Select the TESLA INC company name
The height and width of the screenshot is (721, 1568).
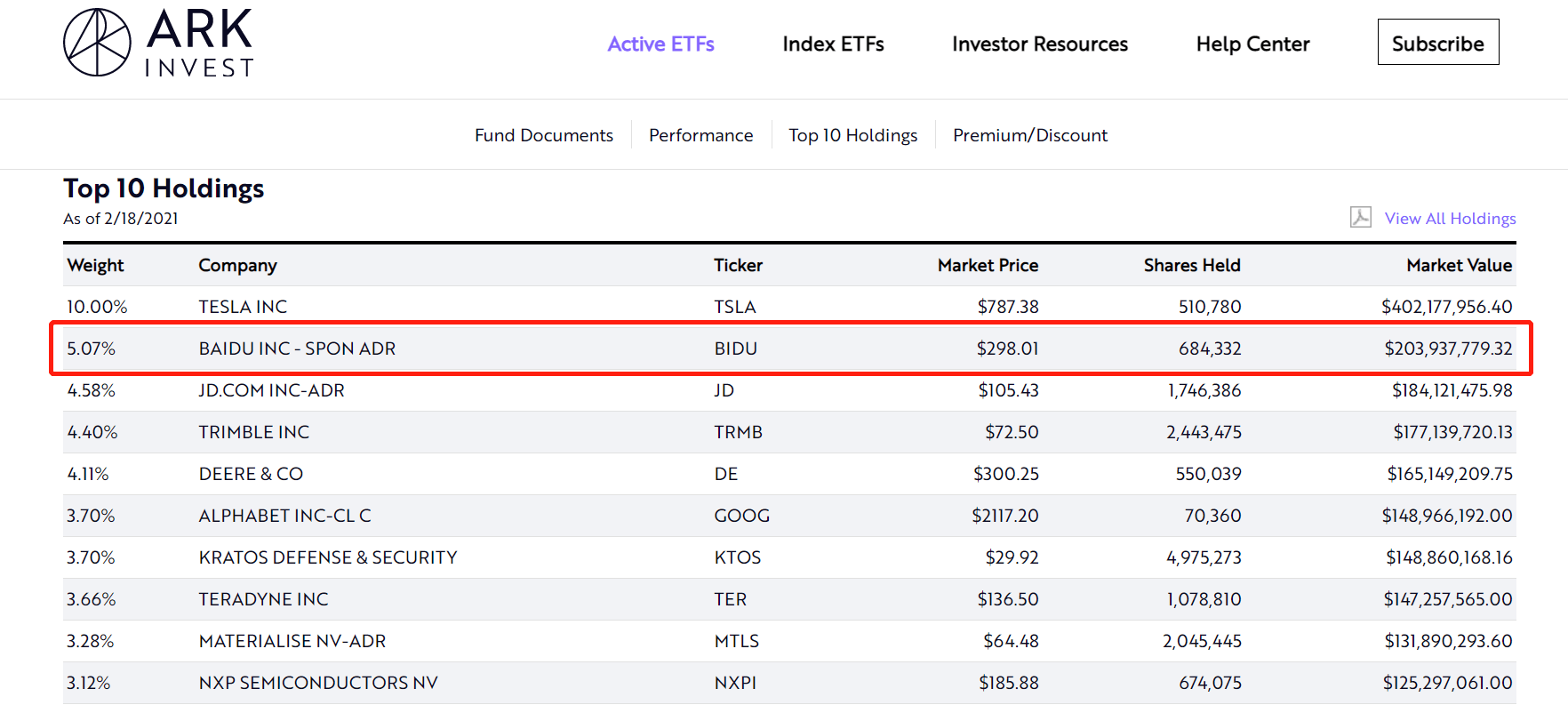(x=243, y=307)
